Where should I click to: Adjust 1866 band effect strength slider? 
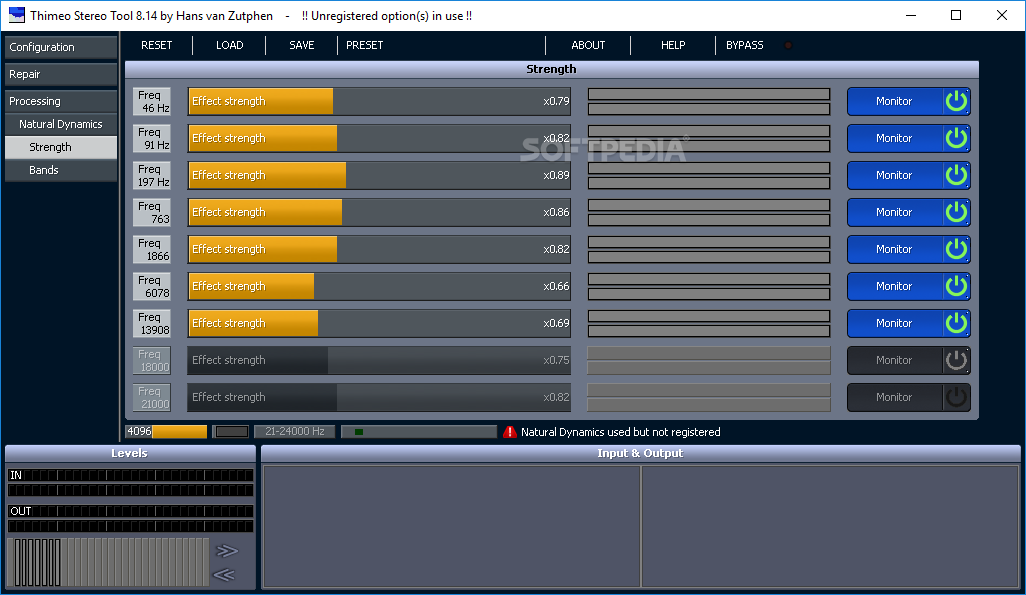380,249
